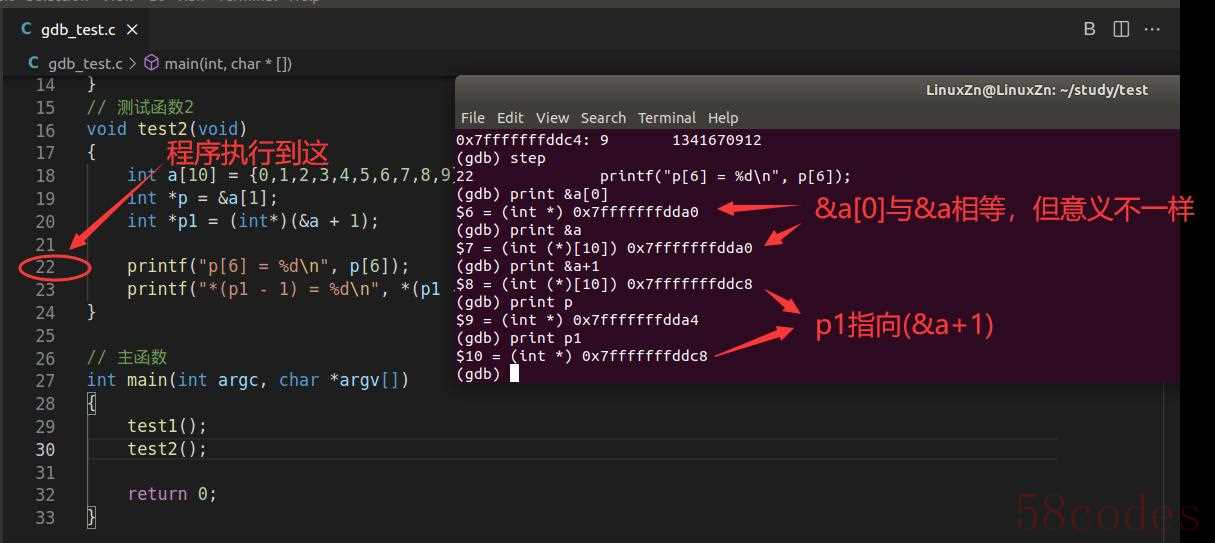
Task: Click the code line 'int *p = &a[1];'
Action: (202, 198)
